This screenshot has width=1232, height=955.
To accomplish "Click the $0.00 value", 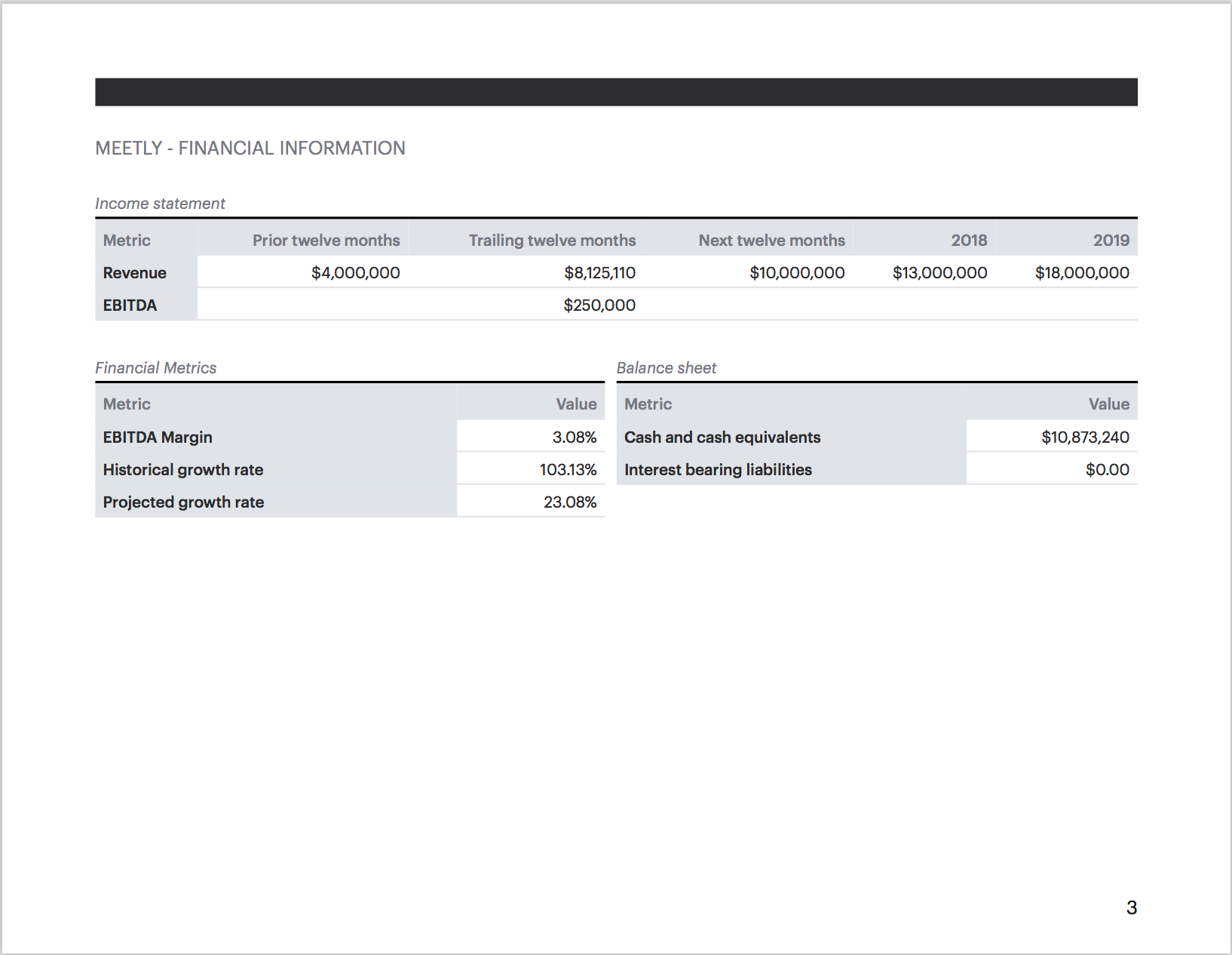I will pyautogui.click(x=1108, y=469).
